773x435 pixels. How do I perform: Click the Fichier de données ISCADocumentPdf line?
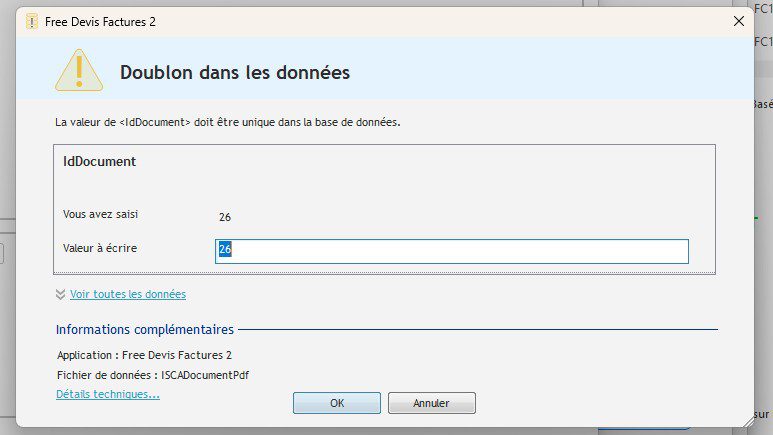(x=153, y=374)
